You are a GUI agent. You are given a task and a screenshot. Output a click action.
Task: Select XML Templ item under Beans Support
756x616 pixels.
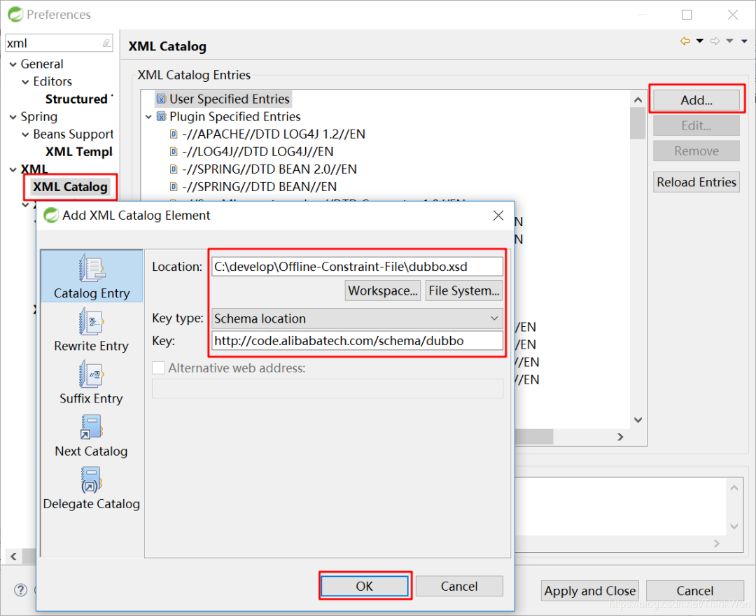79,152
